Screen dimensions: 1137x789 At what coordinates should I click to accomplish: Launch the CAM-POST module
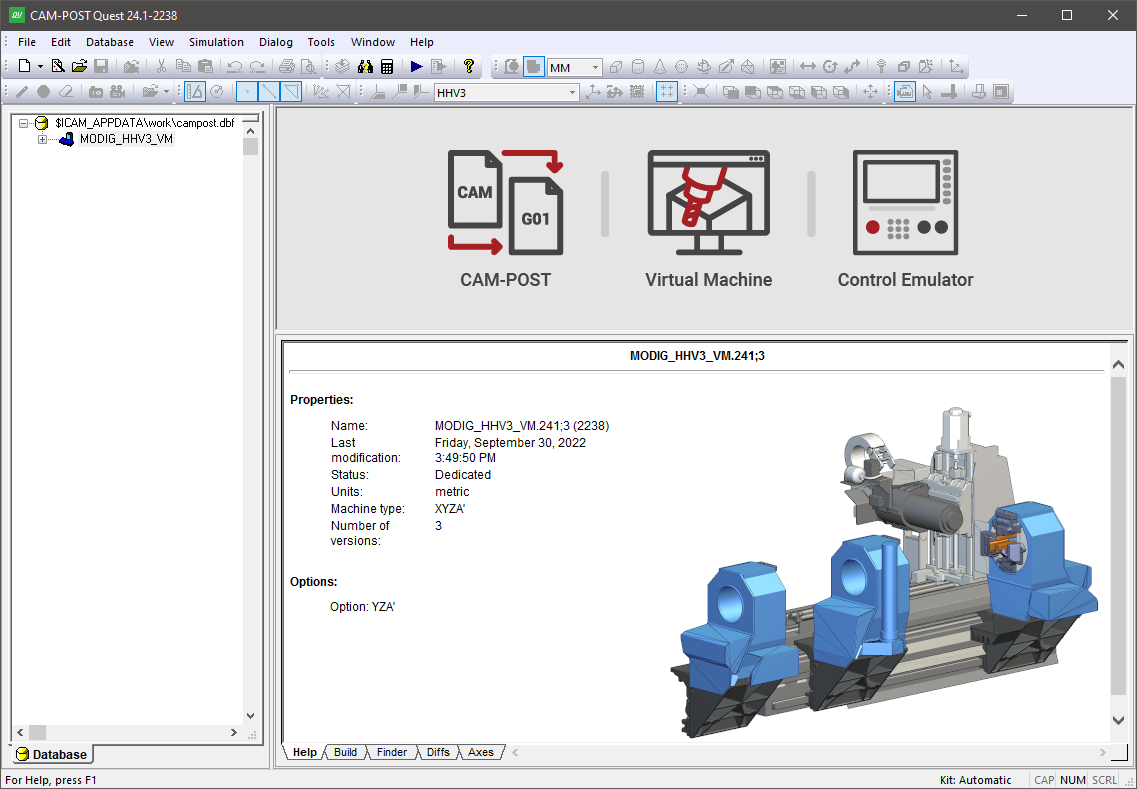pyautogui.click(x=505, y=219)
